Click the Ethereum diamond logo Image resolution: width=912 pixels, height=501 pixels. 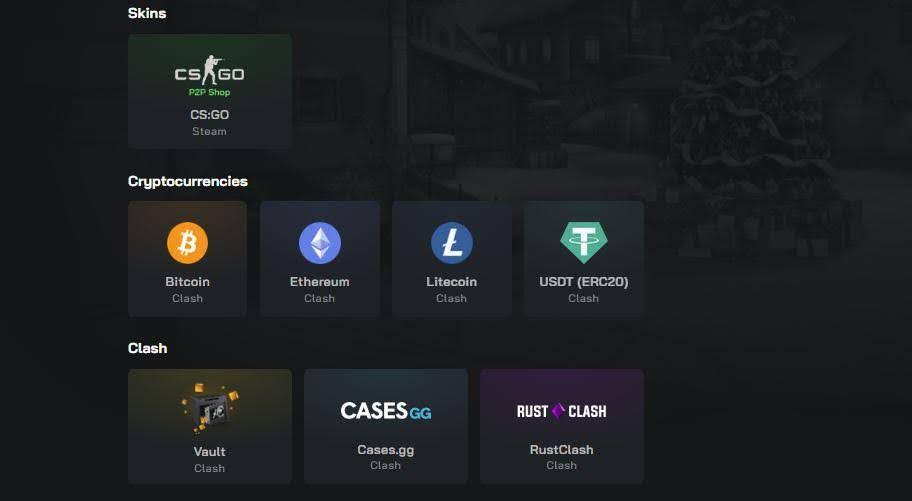pyautogui.click(x=319, y=243)
